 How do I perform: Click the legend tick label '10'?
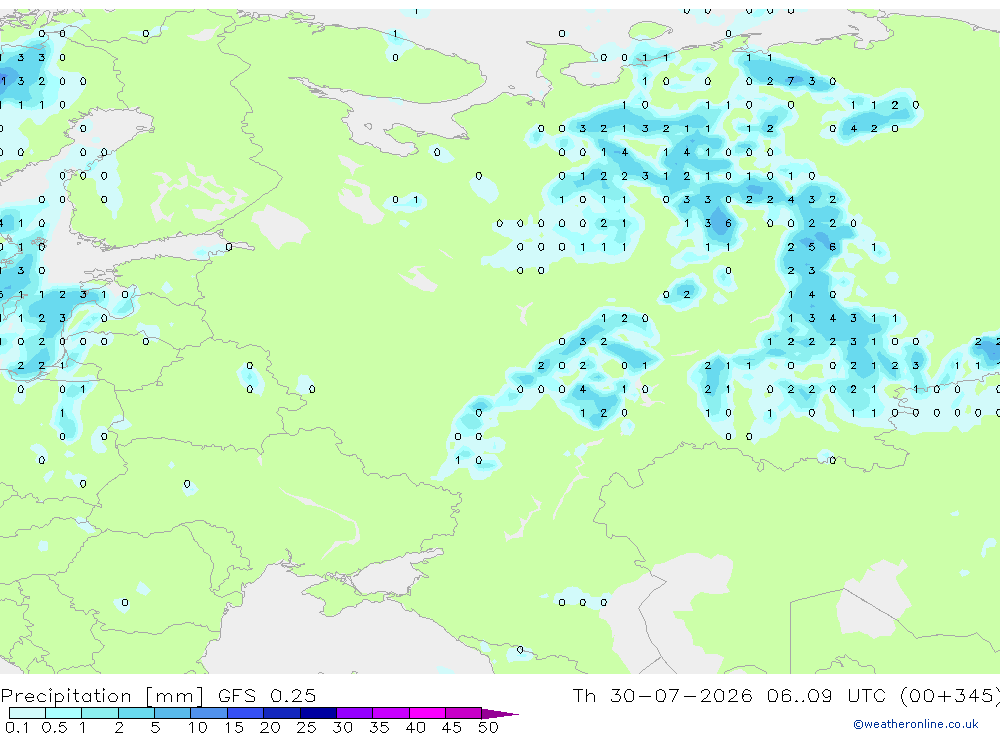[198, 727]
